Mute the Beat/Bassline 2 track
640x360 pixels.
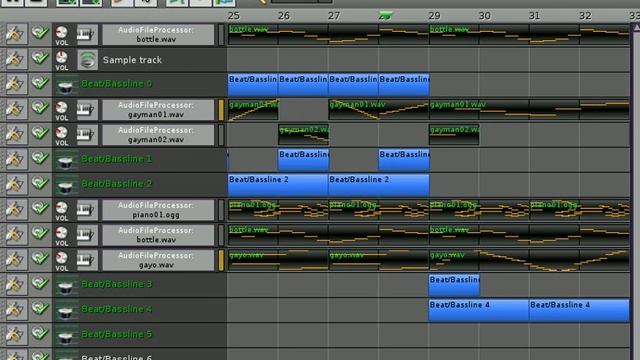click(40, 184)
